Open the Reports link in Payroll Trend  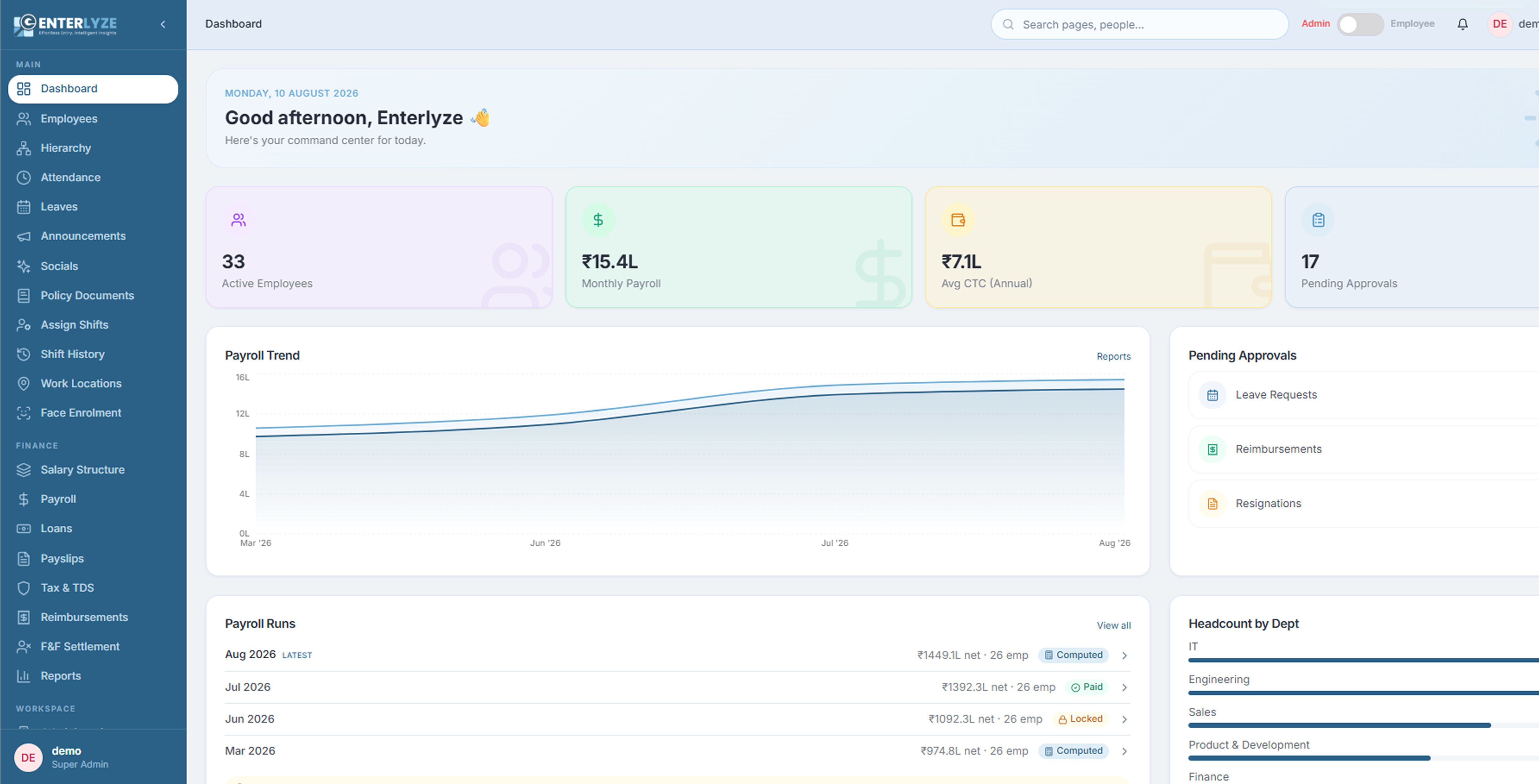click(1113, 357)
